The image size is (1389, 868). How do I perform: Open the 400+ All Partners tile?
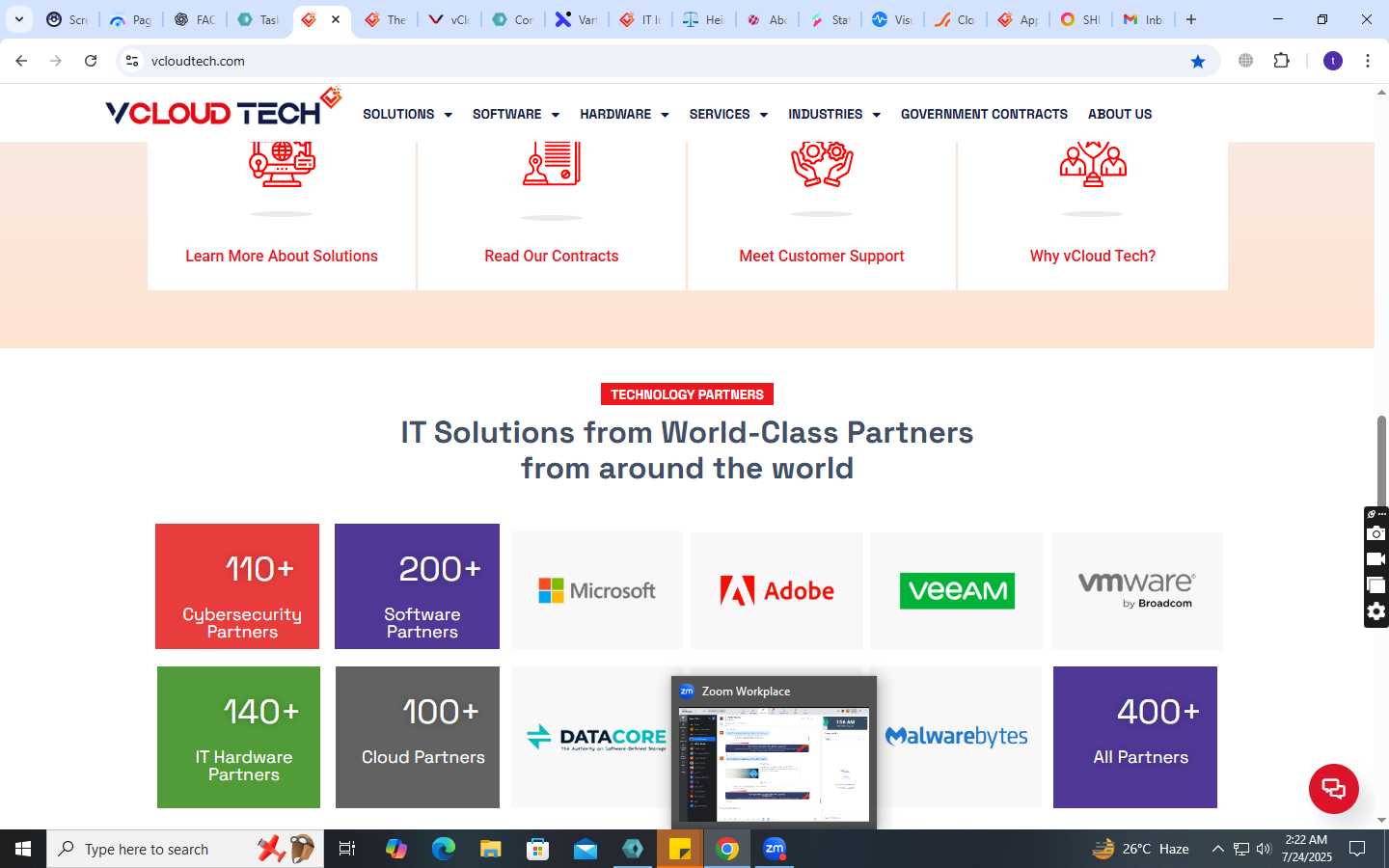1135,737
